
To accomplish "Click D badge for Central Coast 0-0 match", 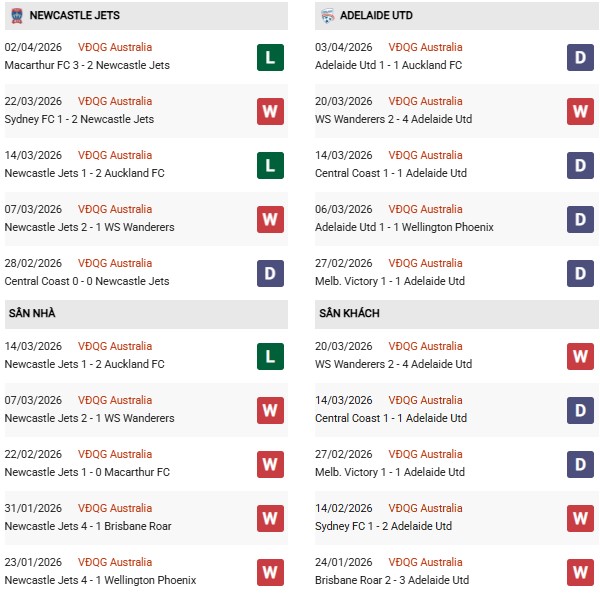I will tap(270, 273).
